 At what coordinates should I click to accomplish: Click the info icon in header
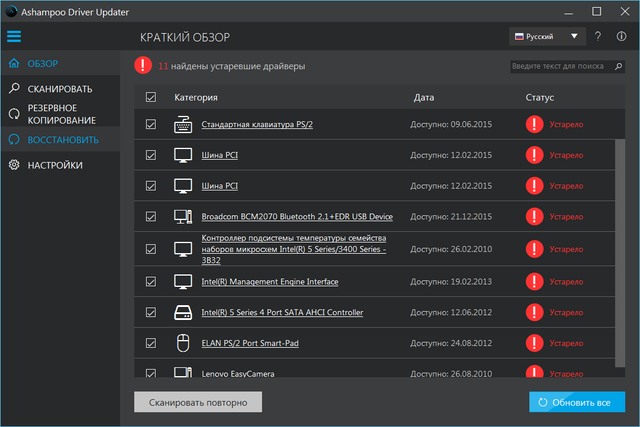pos(623,37)
